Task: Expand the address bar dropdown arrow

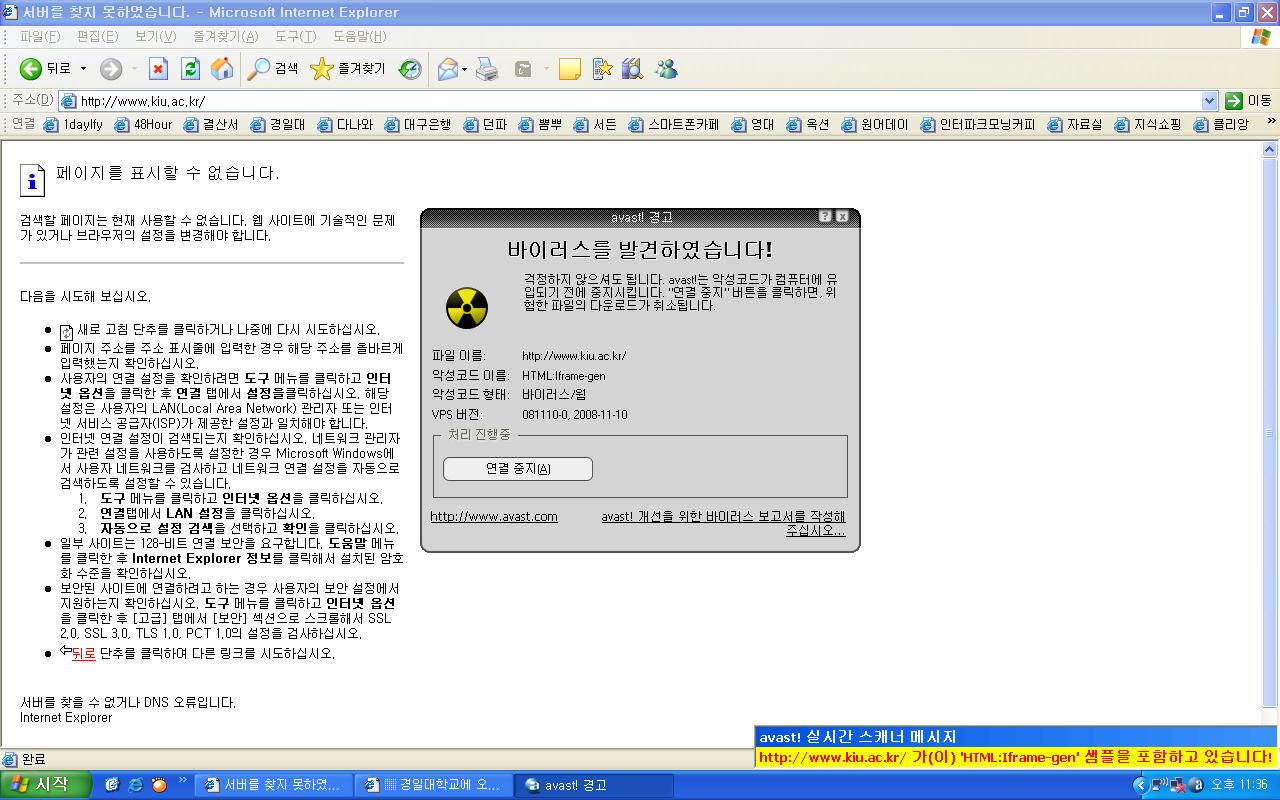Action: (1209, 101)
